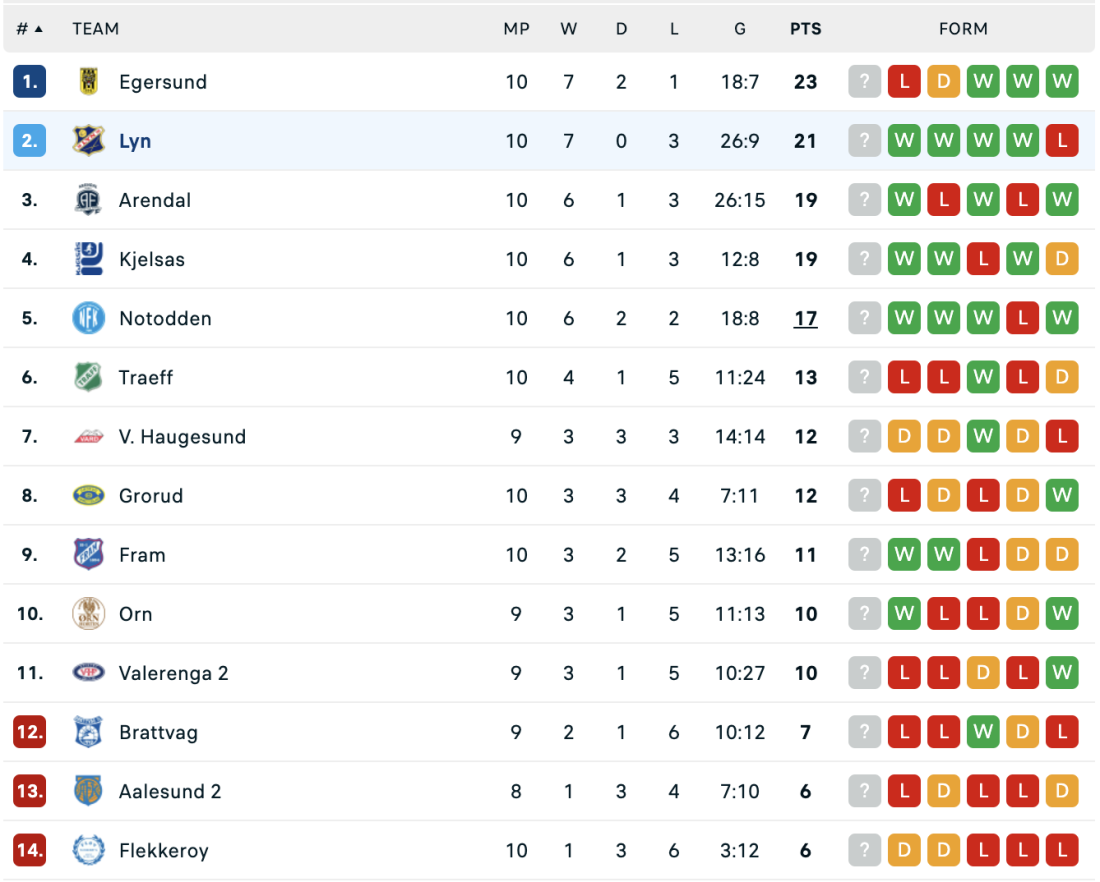1100x882 pixels.
Task: Sort standings by PTS column header
Action: click(x=805, y=29)
